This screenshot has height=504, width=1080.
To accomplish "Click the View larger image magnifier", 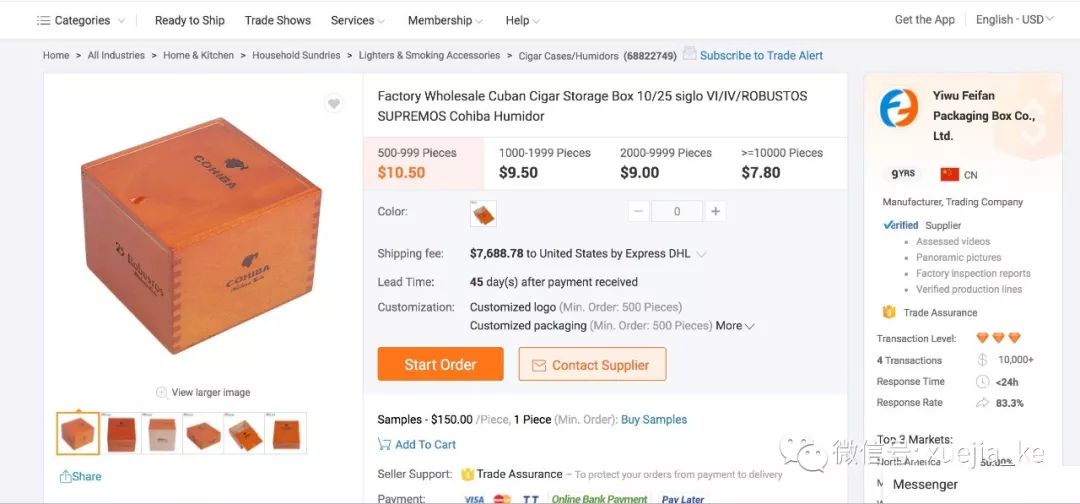I will point(162,392).
